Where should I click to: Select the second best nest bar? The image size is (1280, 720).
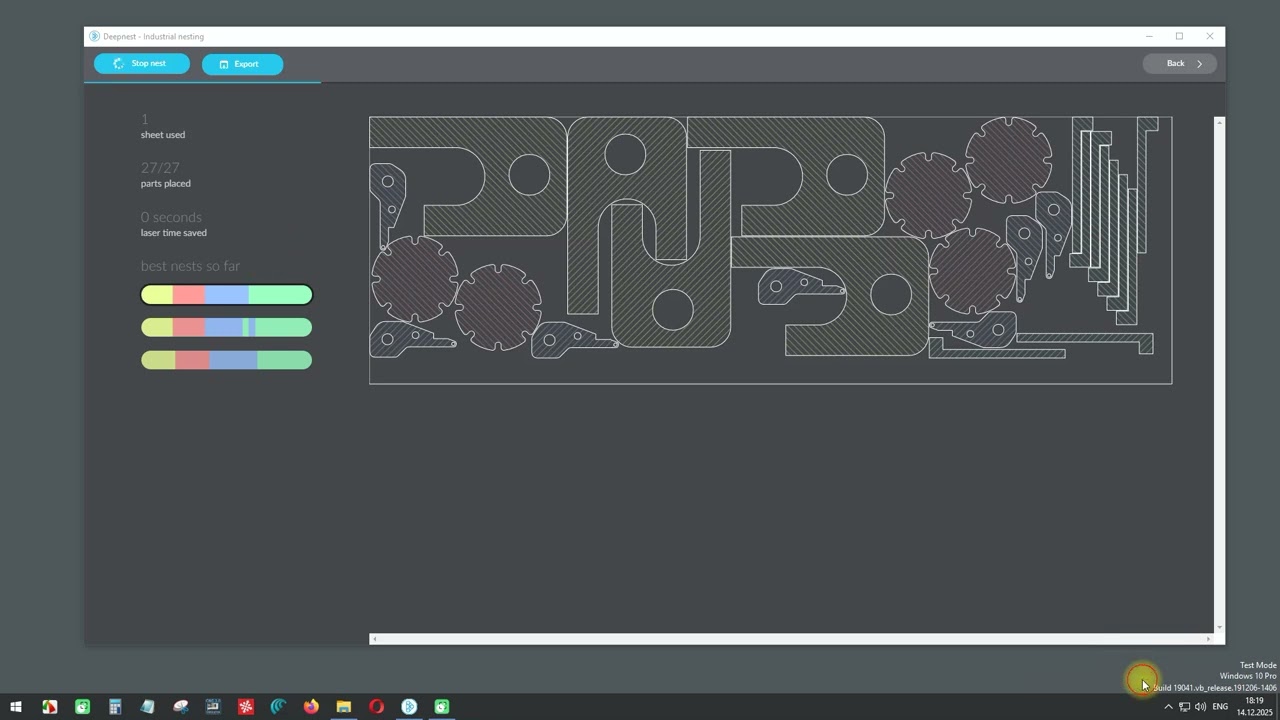point(227,327)
